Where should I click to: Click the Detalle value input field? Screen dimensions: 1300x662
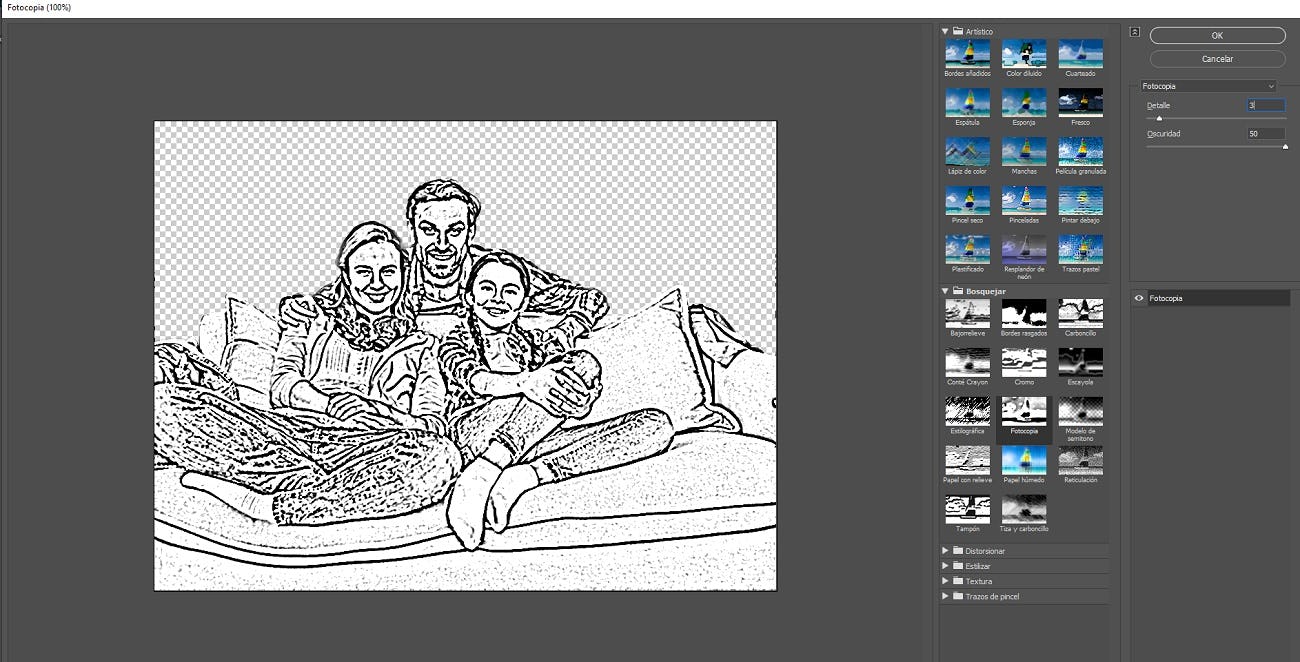coord(1265,105)
